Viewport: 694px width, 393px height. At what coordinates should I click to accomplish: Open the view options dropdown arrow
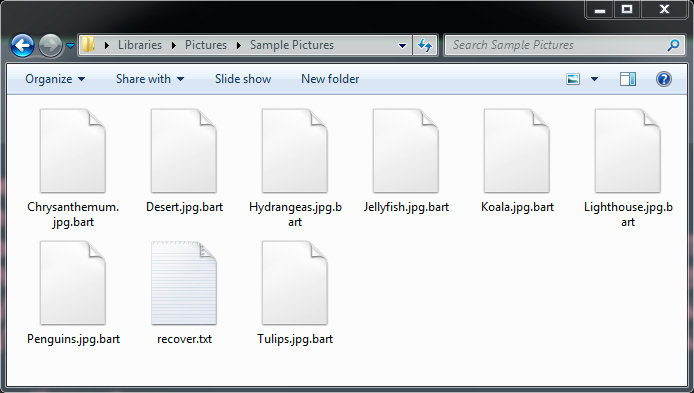click(x=594, y=79)
